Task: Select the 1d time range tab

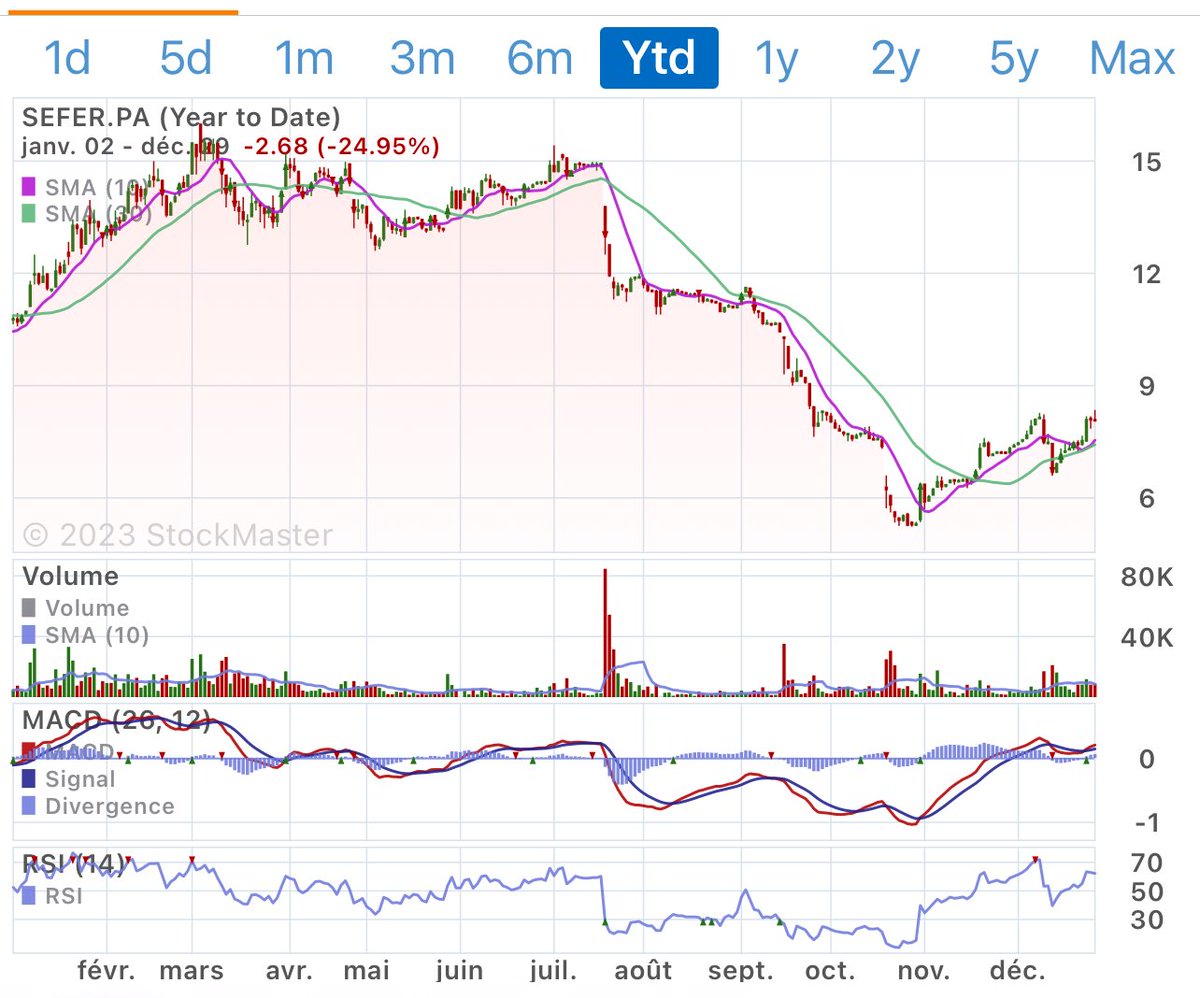Action: (x=67, y=59)
